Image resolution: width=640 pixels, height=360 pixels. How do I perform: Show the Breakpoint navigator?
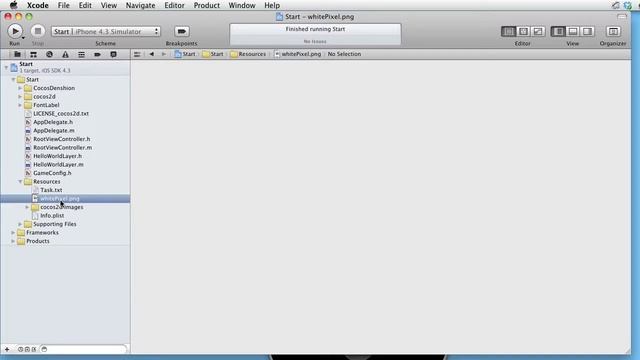pyautogui.click(x=97, y=54)
